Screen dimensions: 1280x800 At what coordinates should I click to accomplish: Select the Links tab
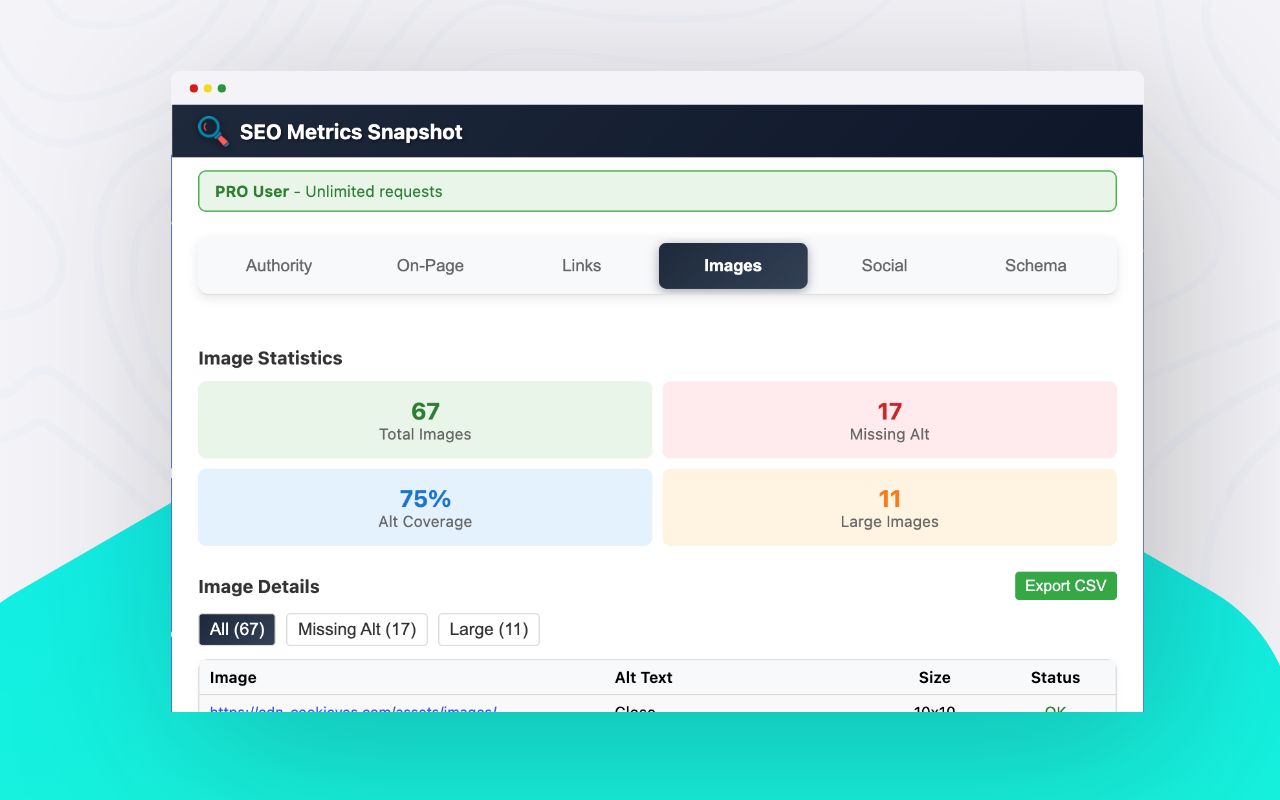coord(581,265)
